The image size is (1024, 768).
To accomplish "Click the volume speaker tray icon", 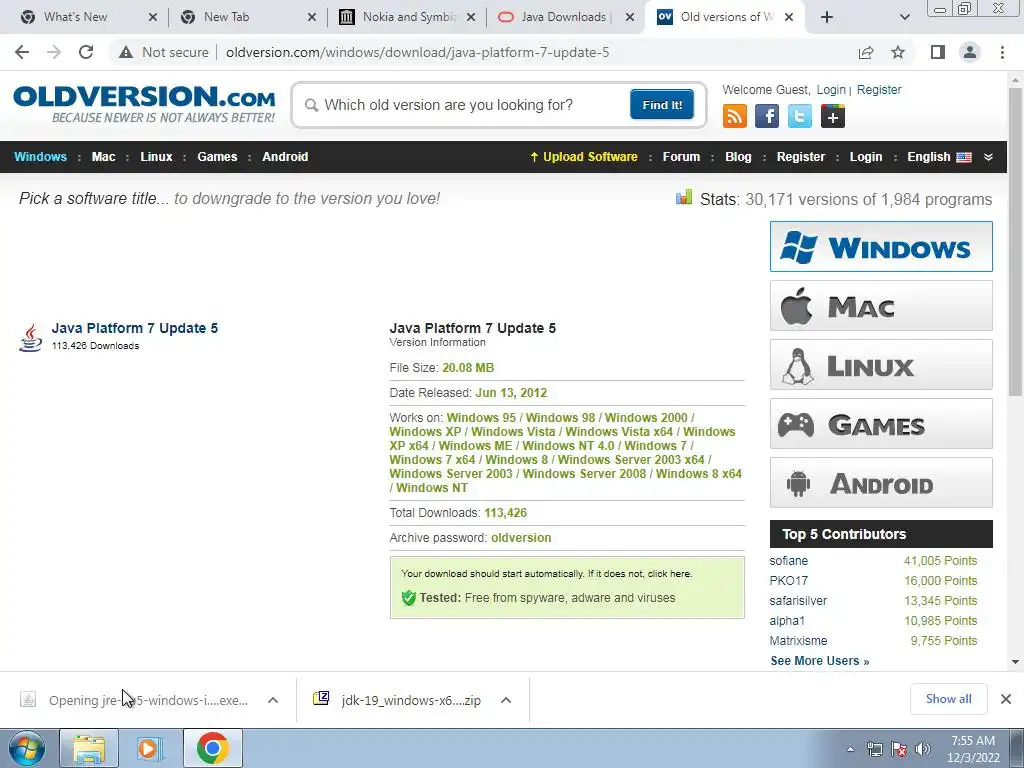I will (923, 749).
